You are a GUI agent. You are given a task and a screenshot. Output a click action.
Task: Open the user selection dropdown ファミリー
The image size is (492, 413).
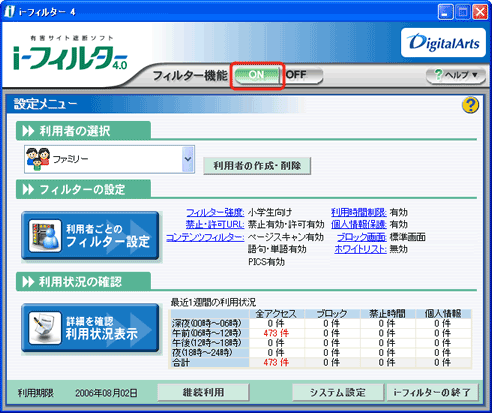pyautogui.click(x=109, y=159)
